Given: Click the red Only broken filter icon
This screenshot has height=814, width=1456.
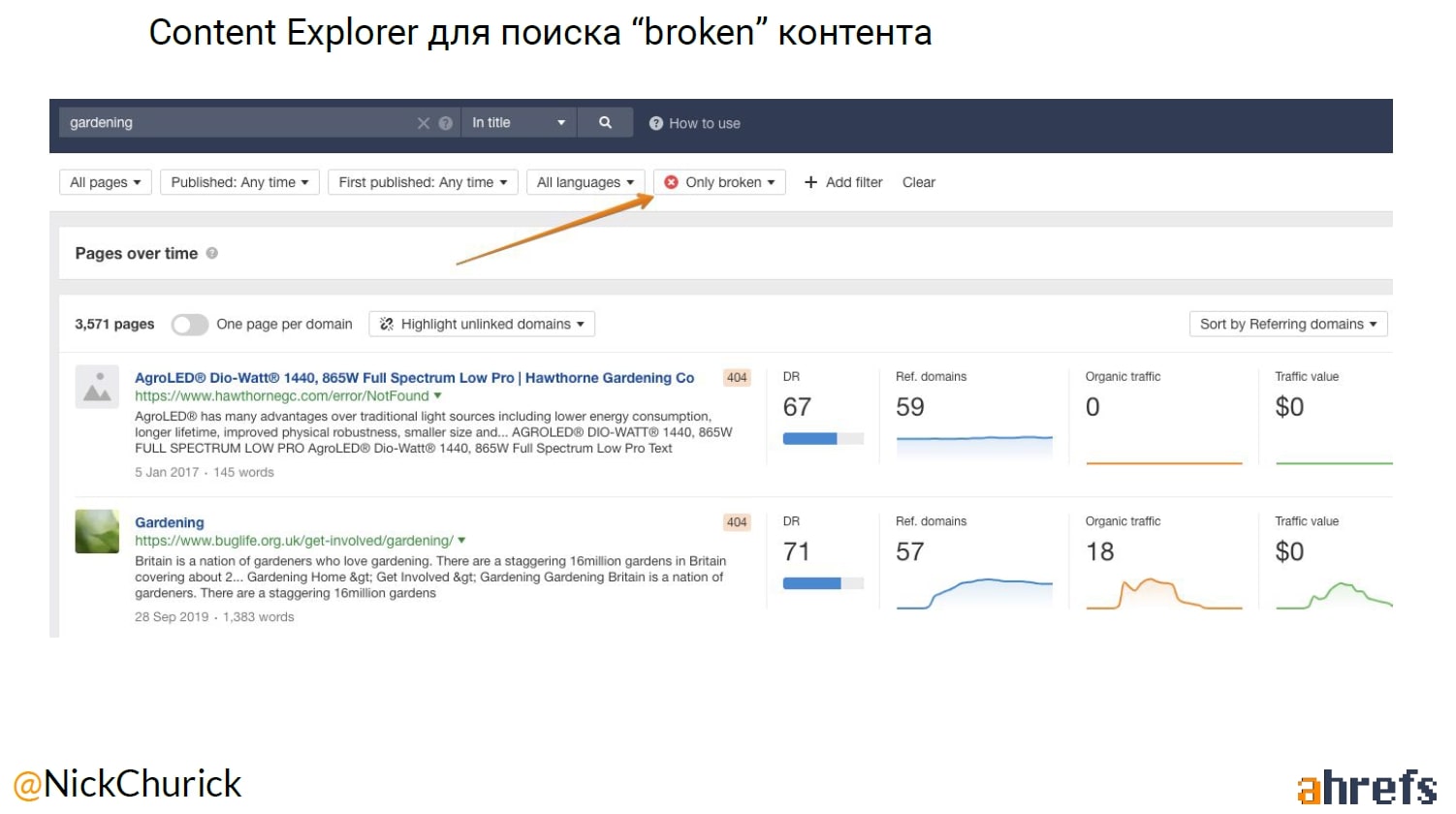Looking at the screenshot, I should (671, 182).
